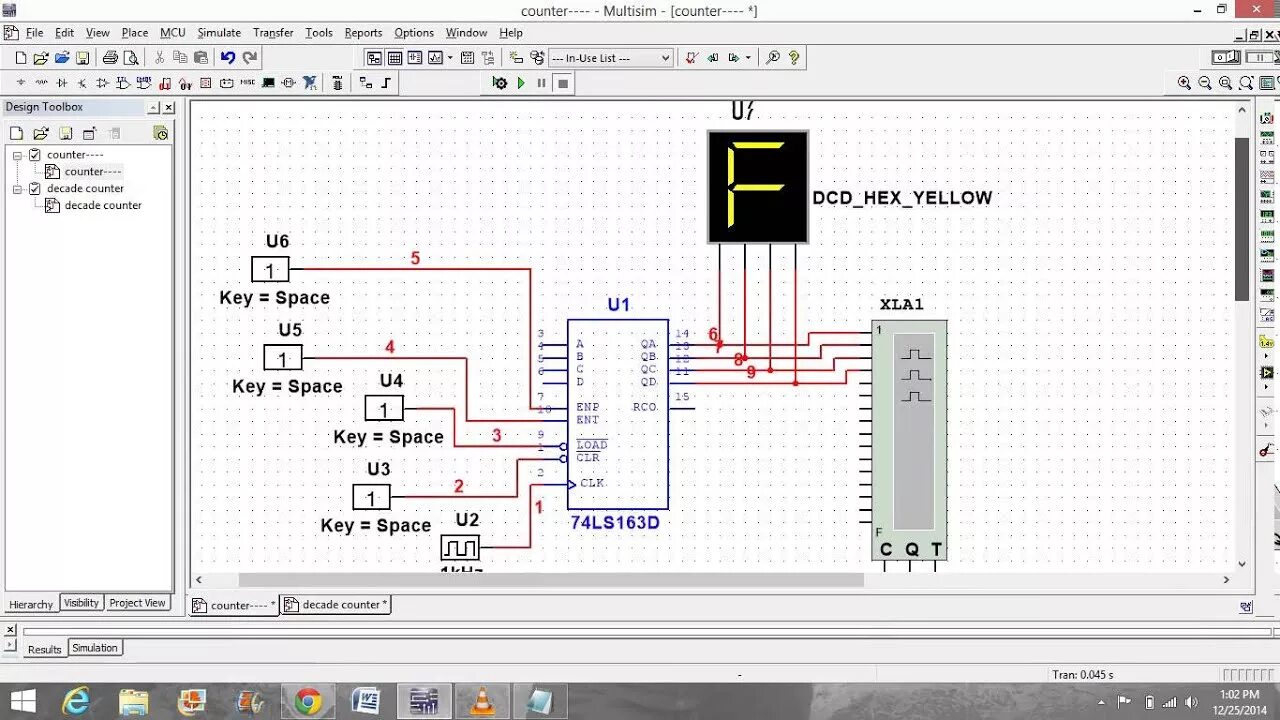Viewport: 1280px width, 720px height.
Task: Place a Diode component from toolbar
Action: pos(62,83)
